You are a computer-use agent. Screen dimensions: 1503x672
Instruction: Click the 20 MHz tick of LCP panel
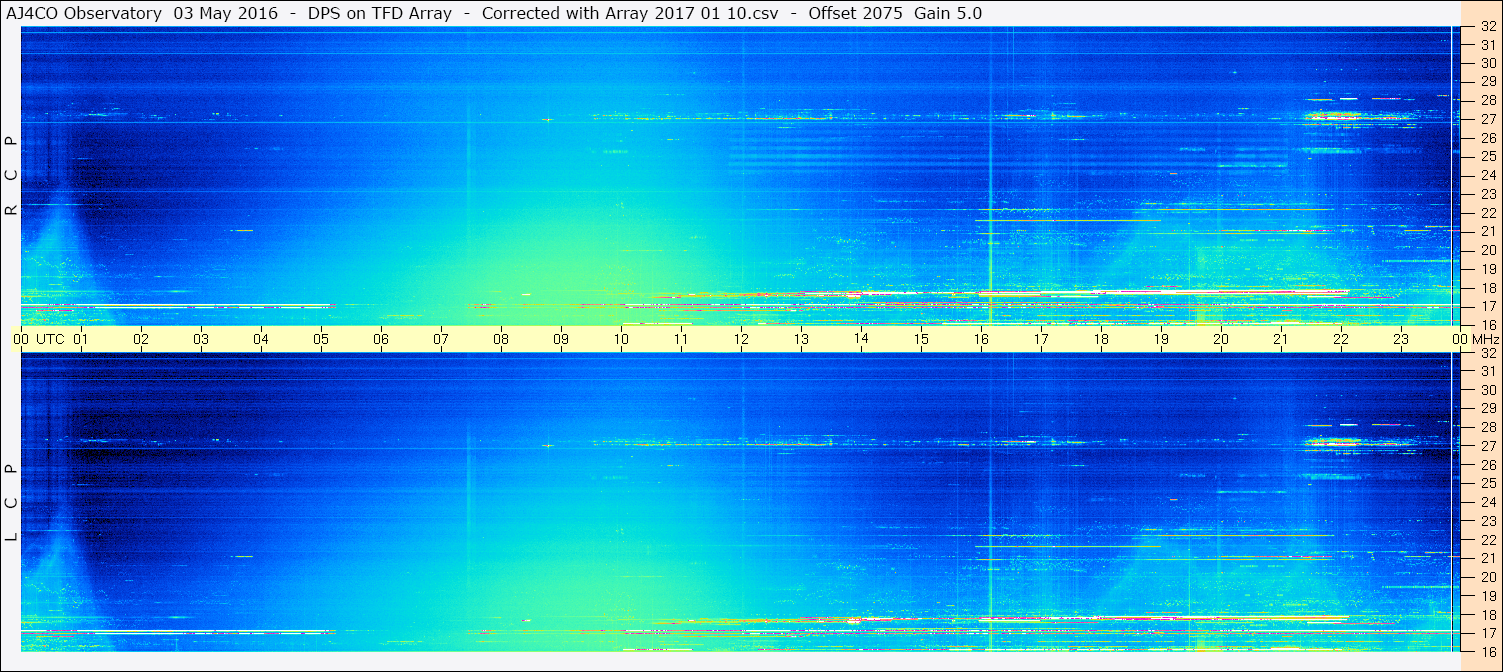coord(1487,577)
